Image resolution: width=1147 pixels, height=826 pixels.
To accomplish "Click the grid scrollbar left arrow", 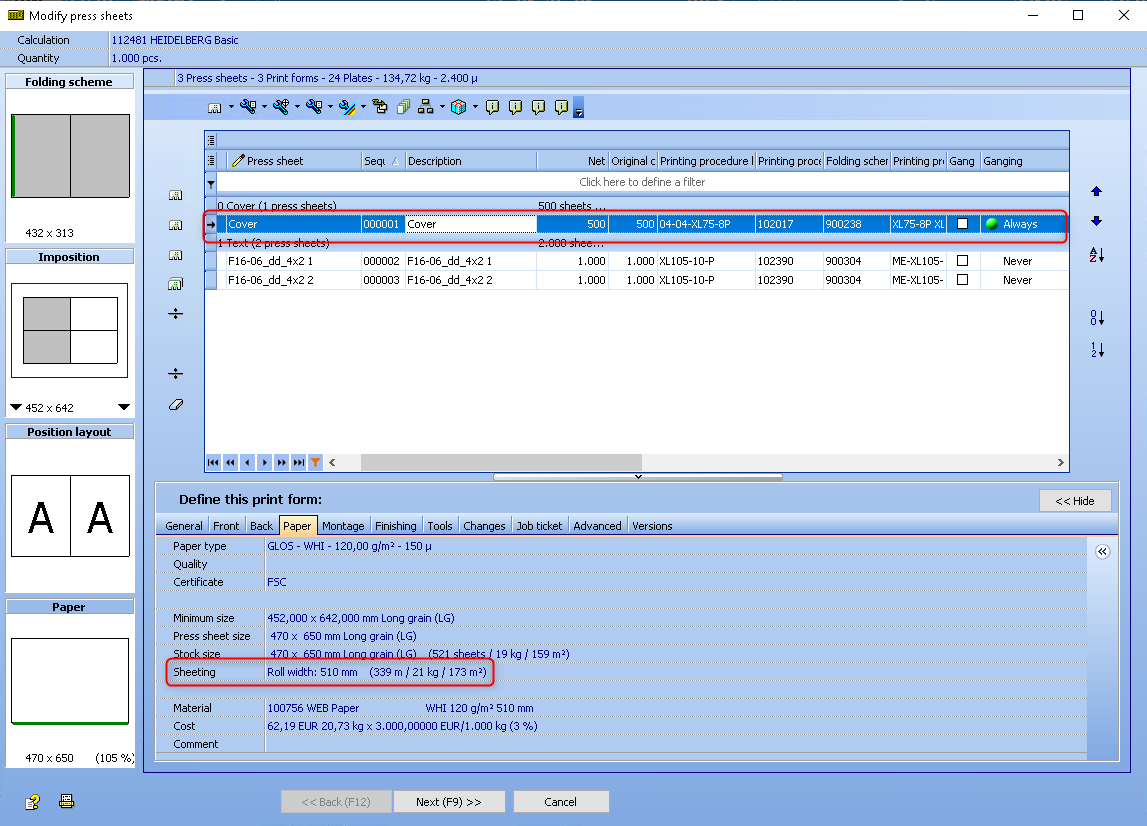I will point(332,462).
